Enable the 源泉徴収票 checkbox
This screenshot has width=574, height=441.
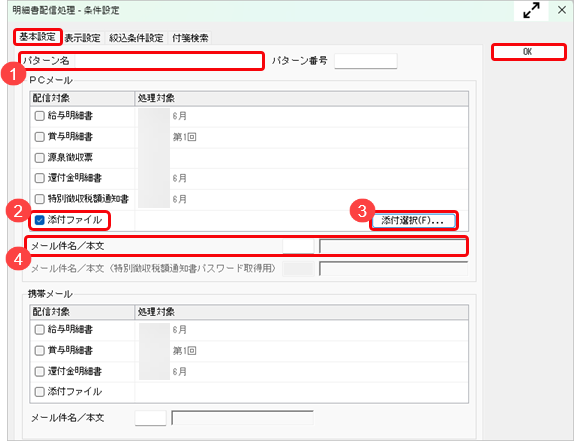(x=39, y=158)
